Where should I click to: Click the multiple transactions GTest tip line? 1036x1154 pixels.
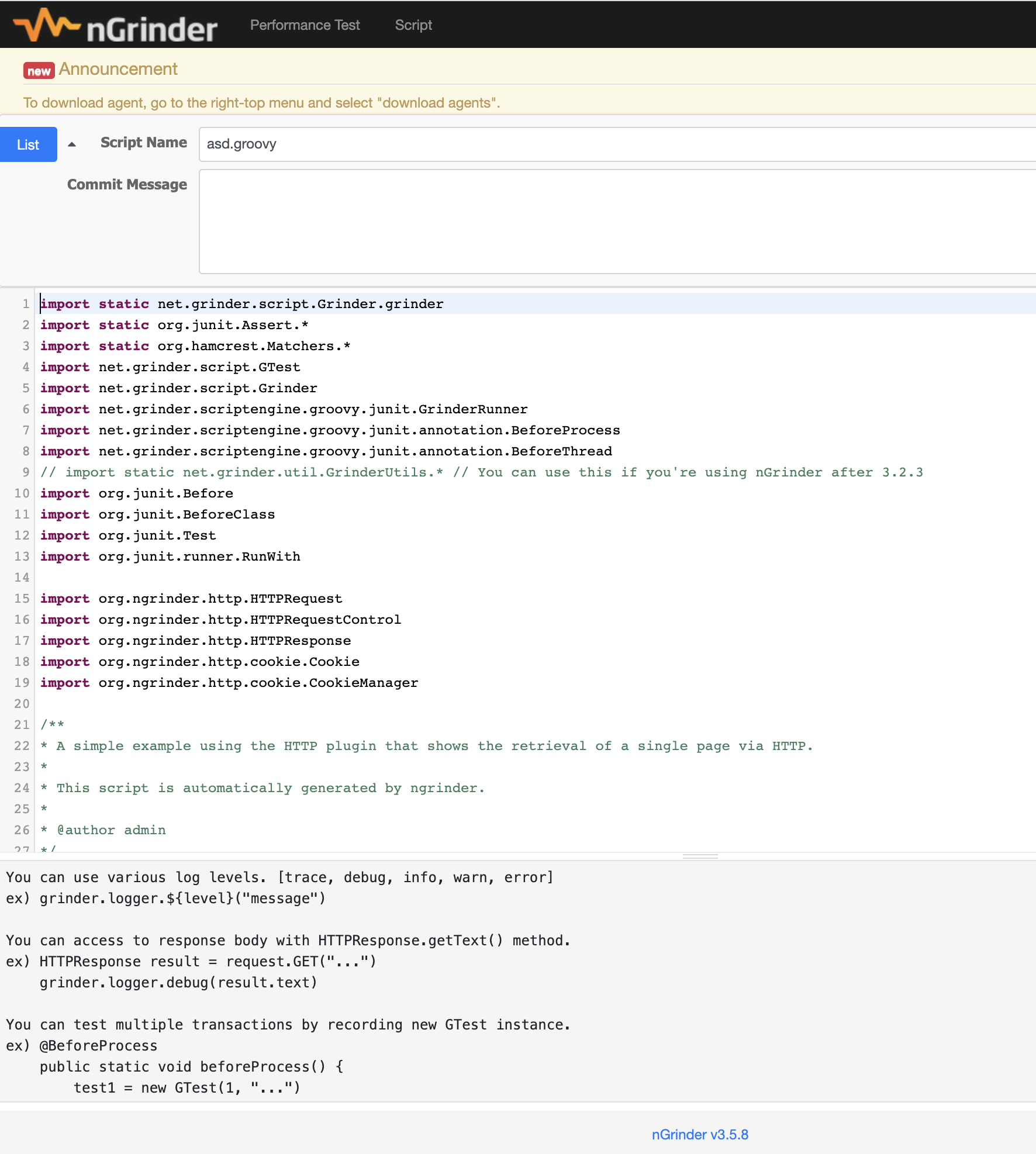(288, 1025)
